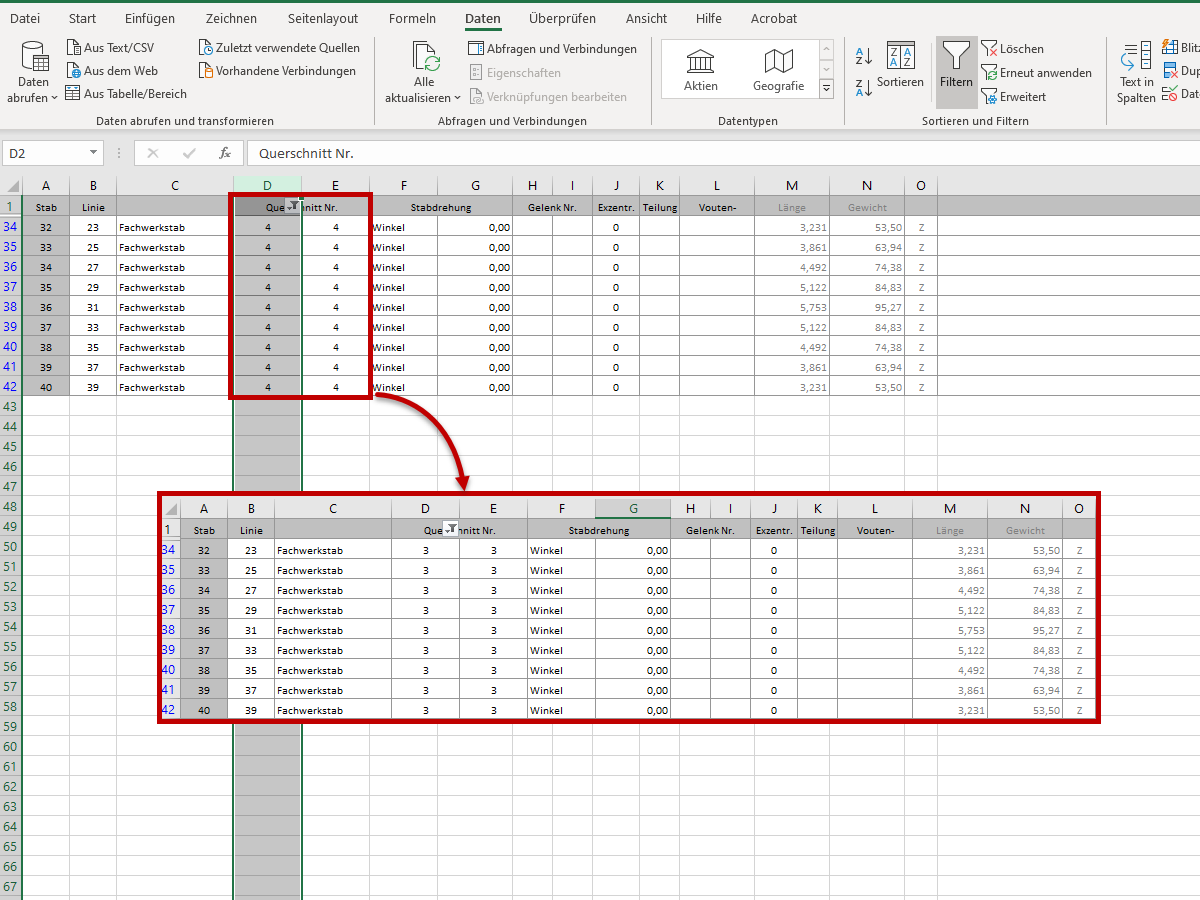Open Vorhandene Verbindungen
The width and height of the screenshot is (1200, 900).
pos(277,71)
